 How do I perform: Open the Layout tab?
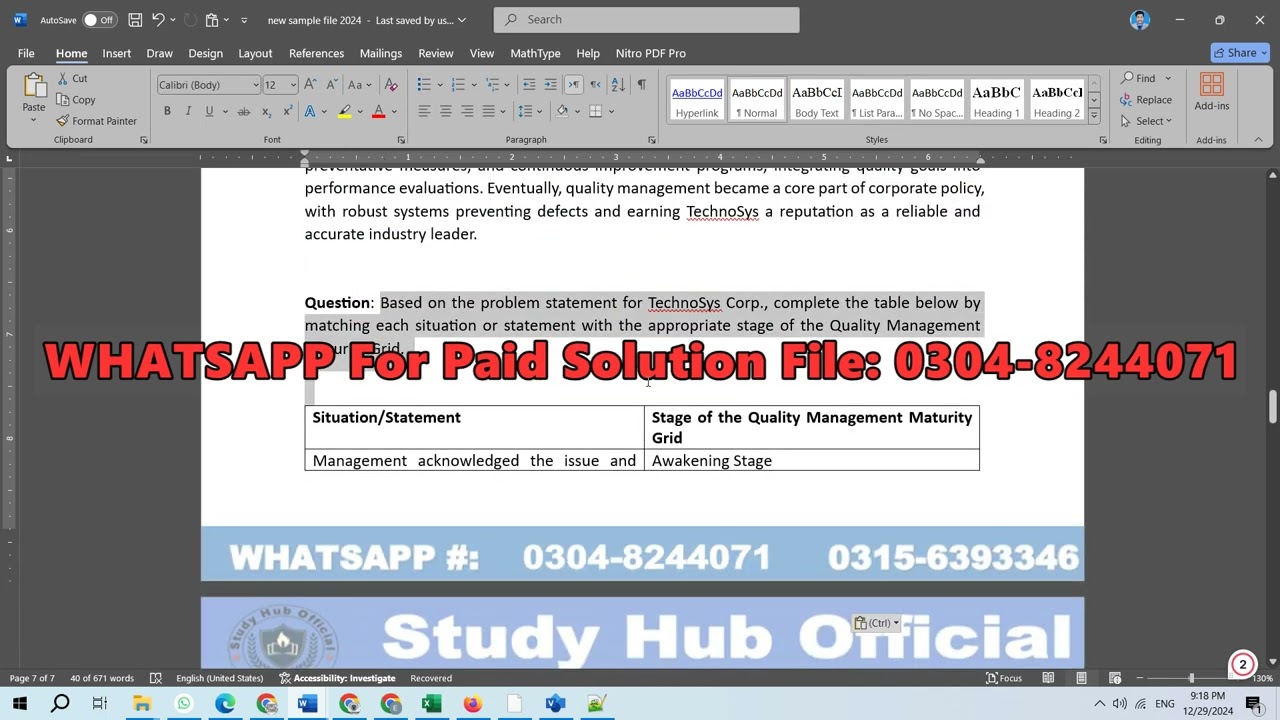pos(255,53)
